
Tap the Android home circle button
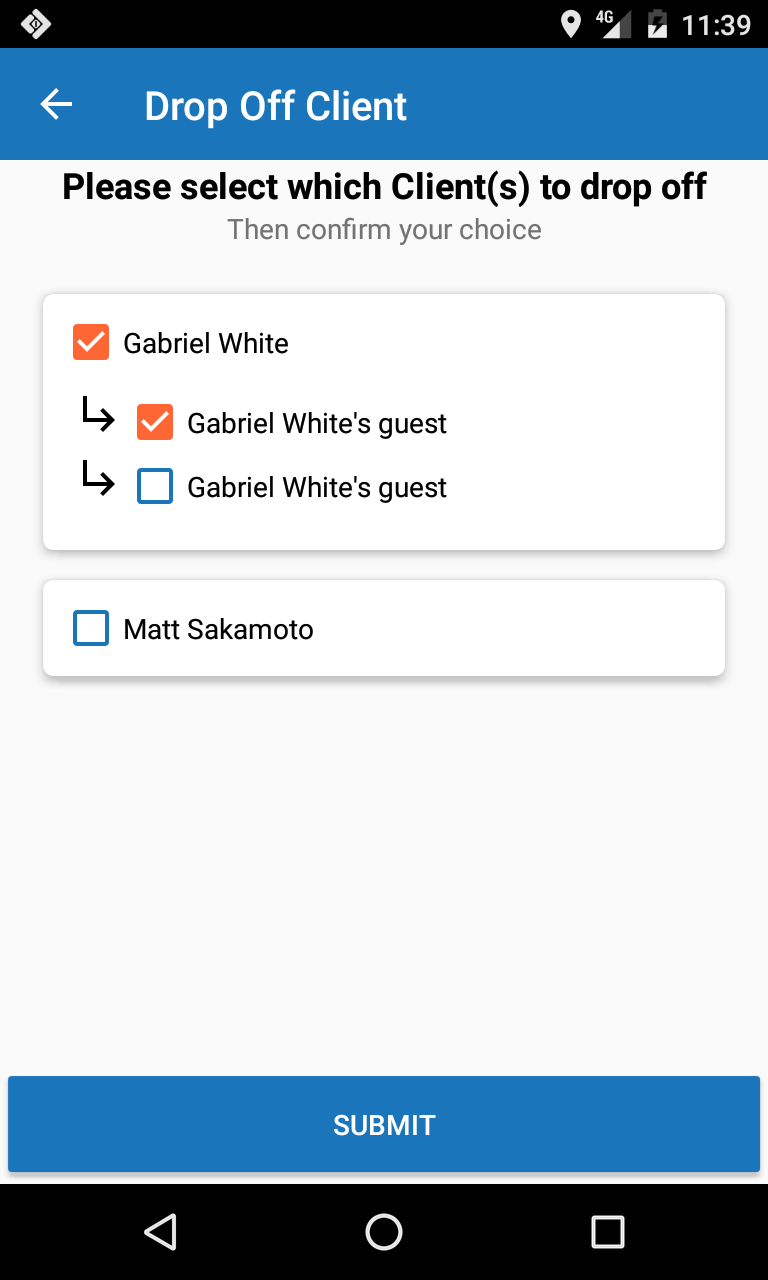click(x=384, y=1232)
